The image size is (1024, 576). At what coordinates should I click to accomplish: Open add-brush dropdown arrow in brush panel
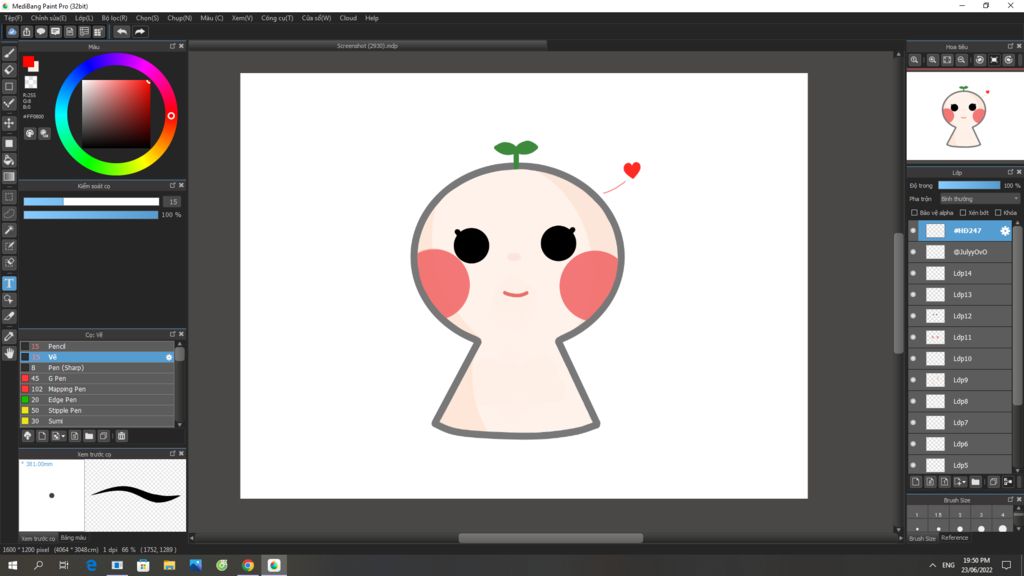pos(63,436)
